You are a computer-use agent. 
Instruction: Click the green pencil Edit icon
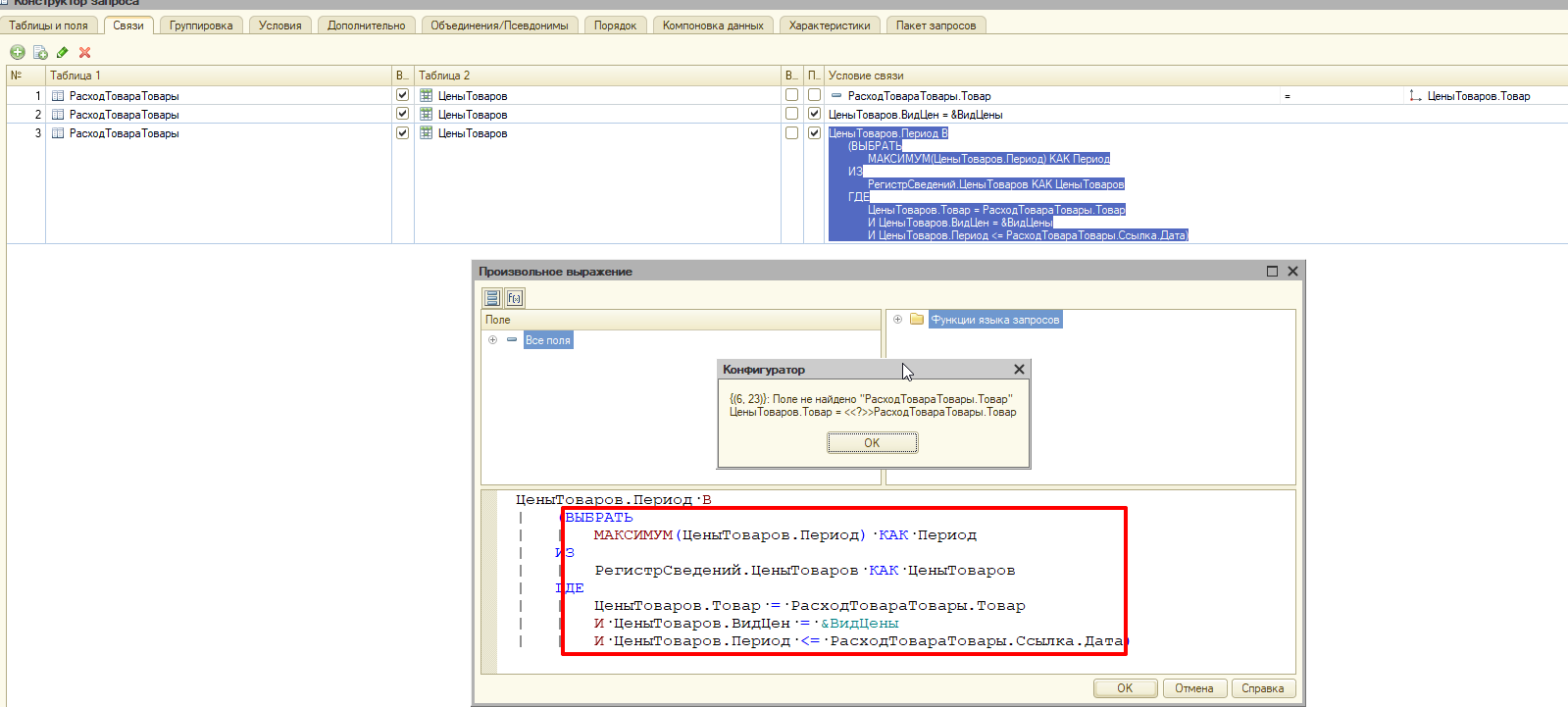click(63, 52)
